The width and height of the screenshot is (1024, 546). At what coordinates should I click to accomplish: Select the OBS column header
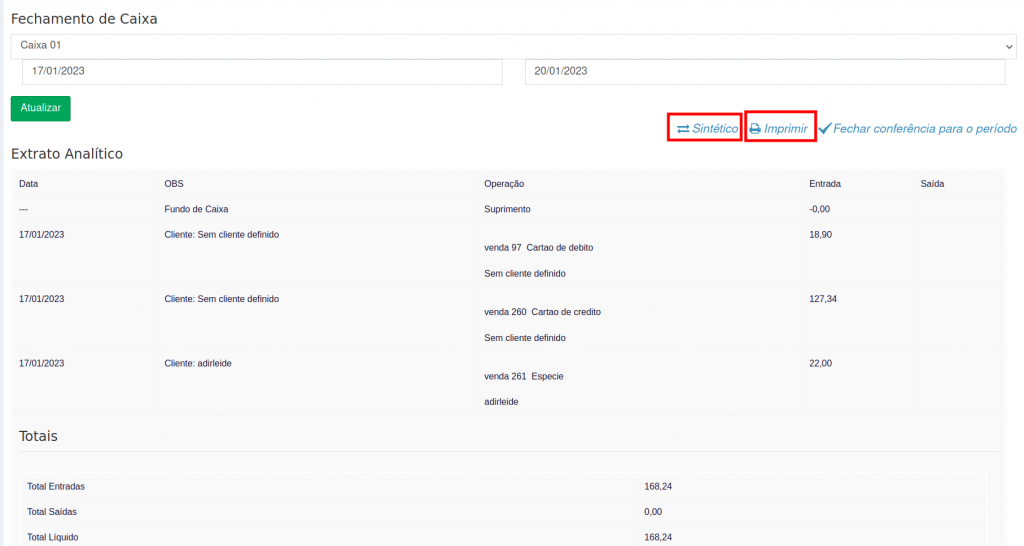point(174,184)
